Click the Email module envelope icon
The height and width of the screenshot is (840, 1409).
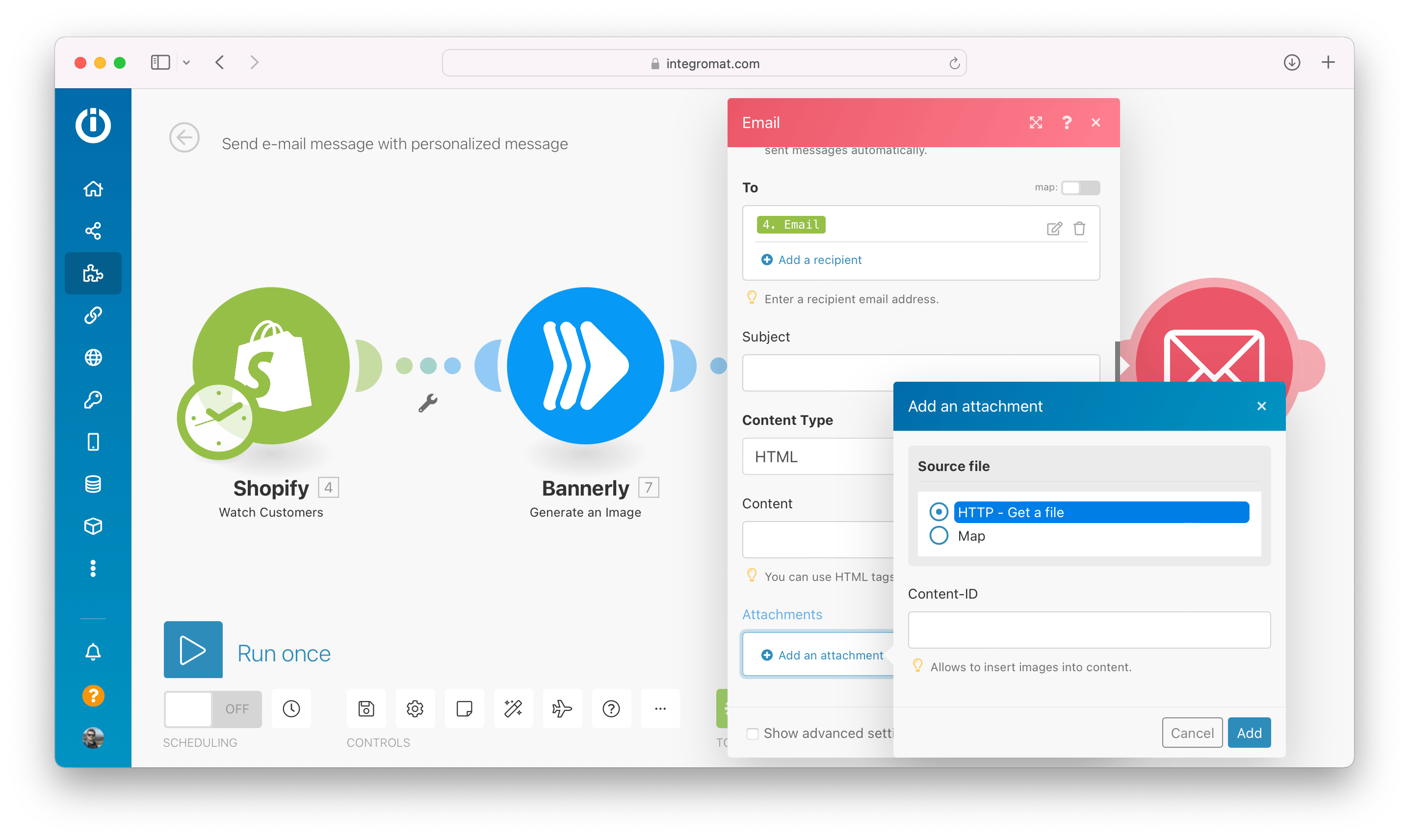1213,355
